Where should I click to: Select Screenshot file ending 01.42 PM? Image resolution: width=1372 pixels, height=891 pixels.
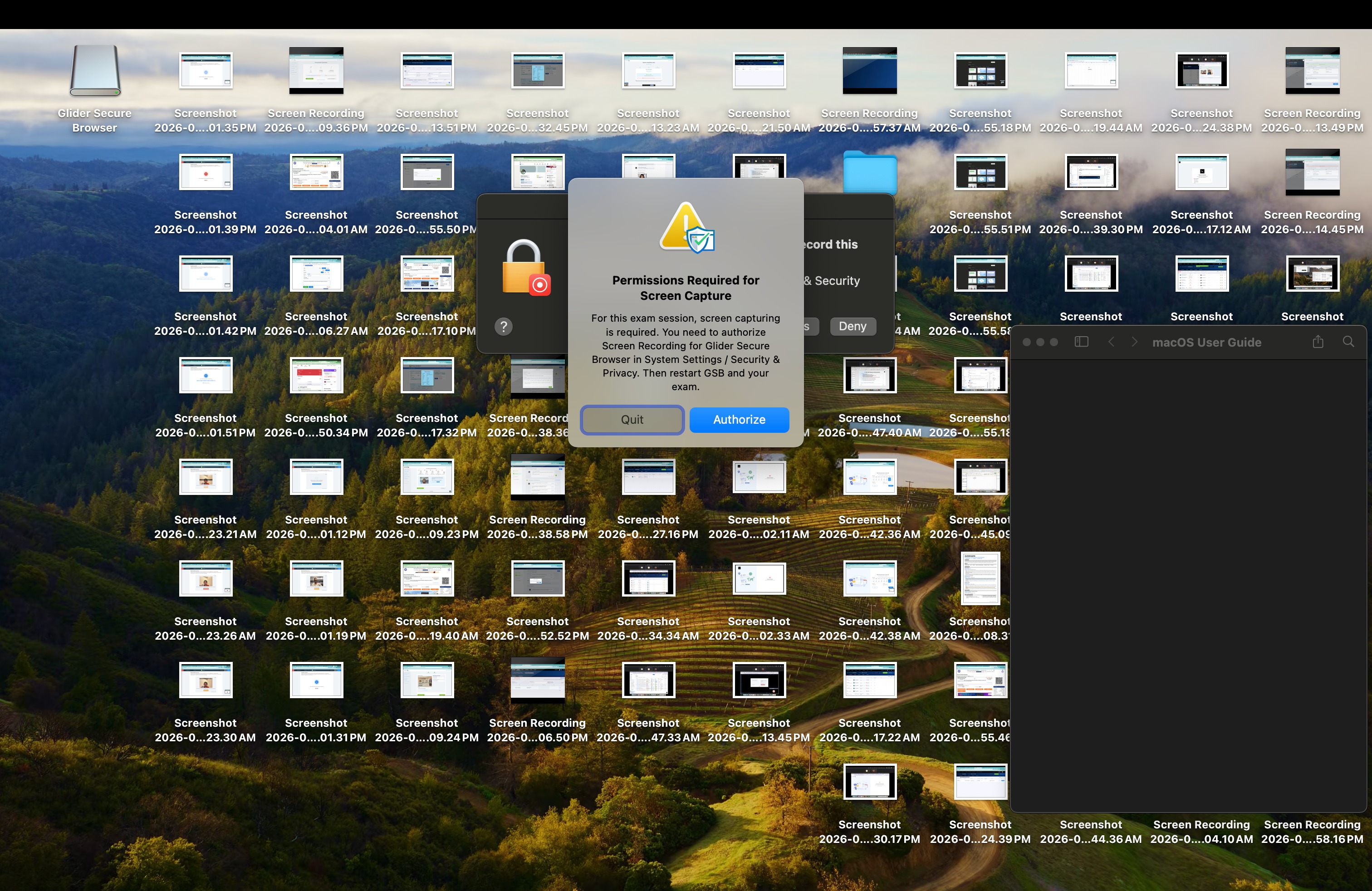pos(206,273)
